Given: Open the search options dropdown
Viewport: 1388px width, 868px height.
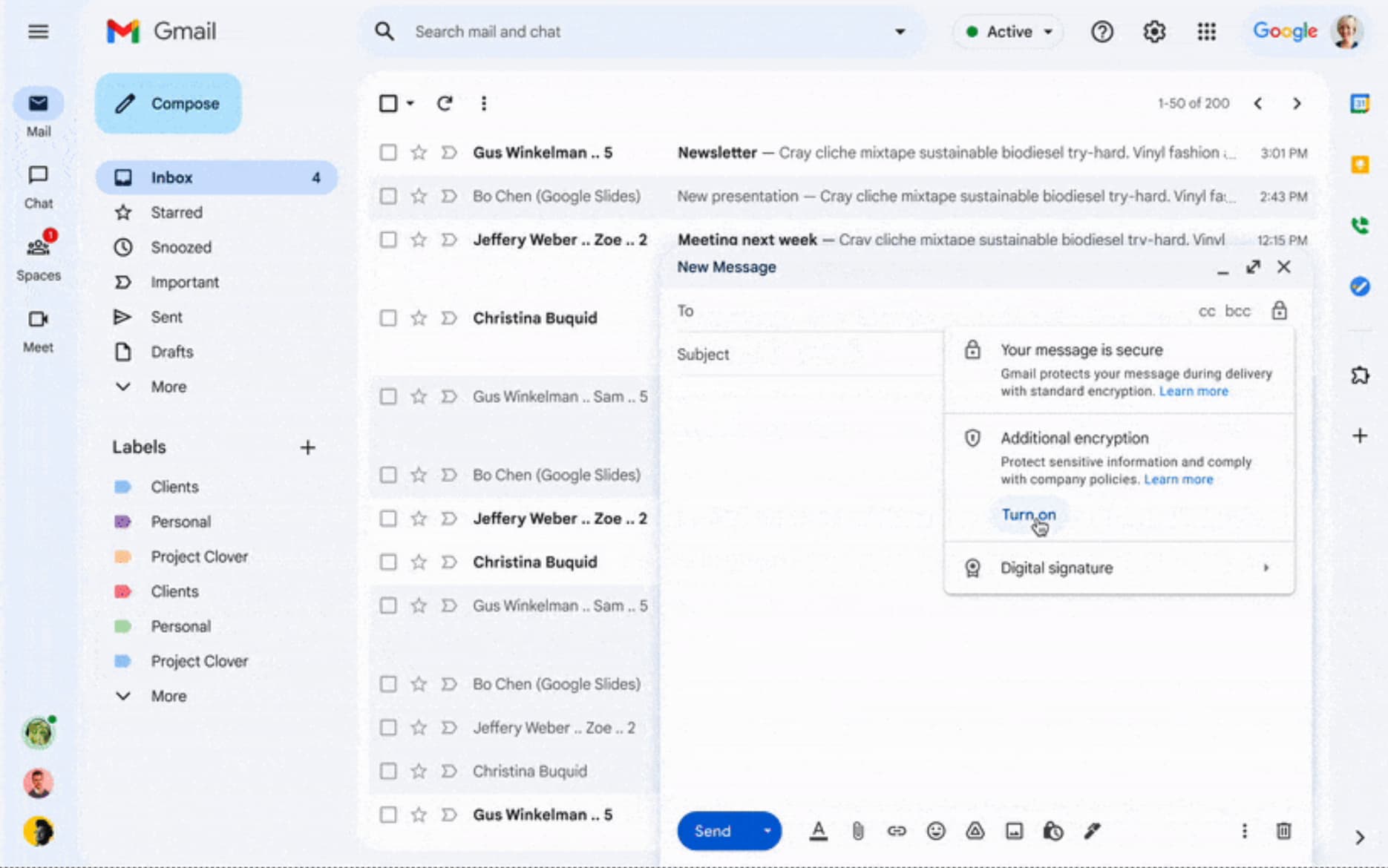Looking at the screenshot, I should [x=900, y=31].
